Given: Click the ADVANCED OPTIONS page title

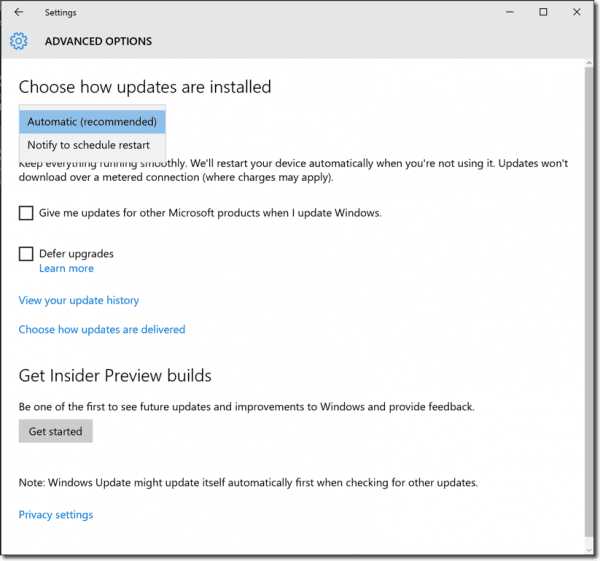Looking at the screenshot, I should pos(98,41).
